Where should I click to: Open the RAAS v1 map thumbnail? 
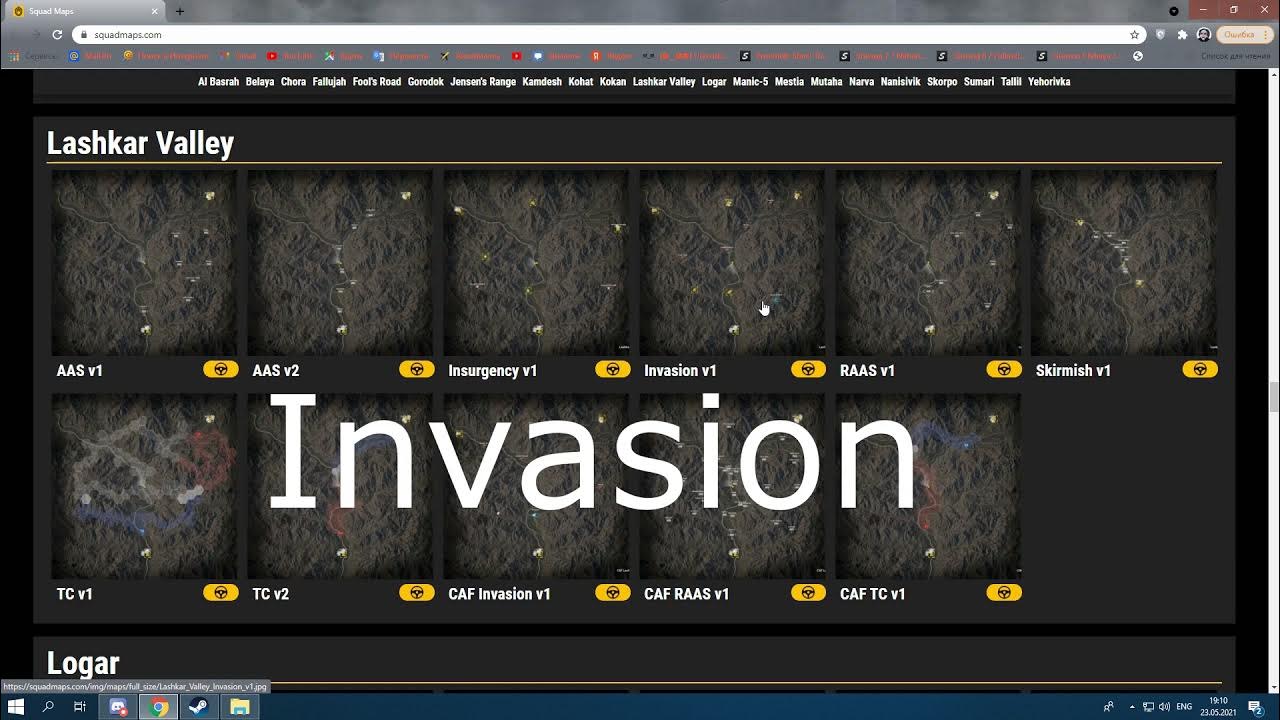tap(928, 263)
